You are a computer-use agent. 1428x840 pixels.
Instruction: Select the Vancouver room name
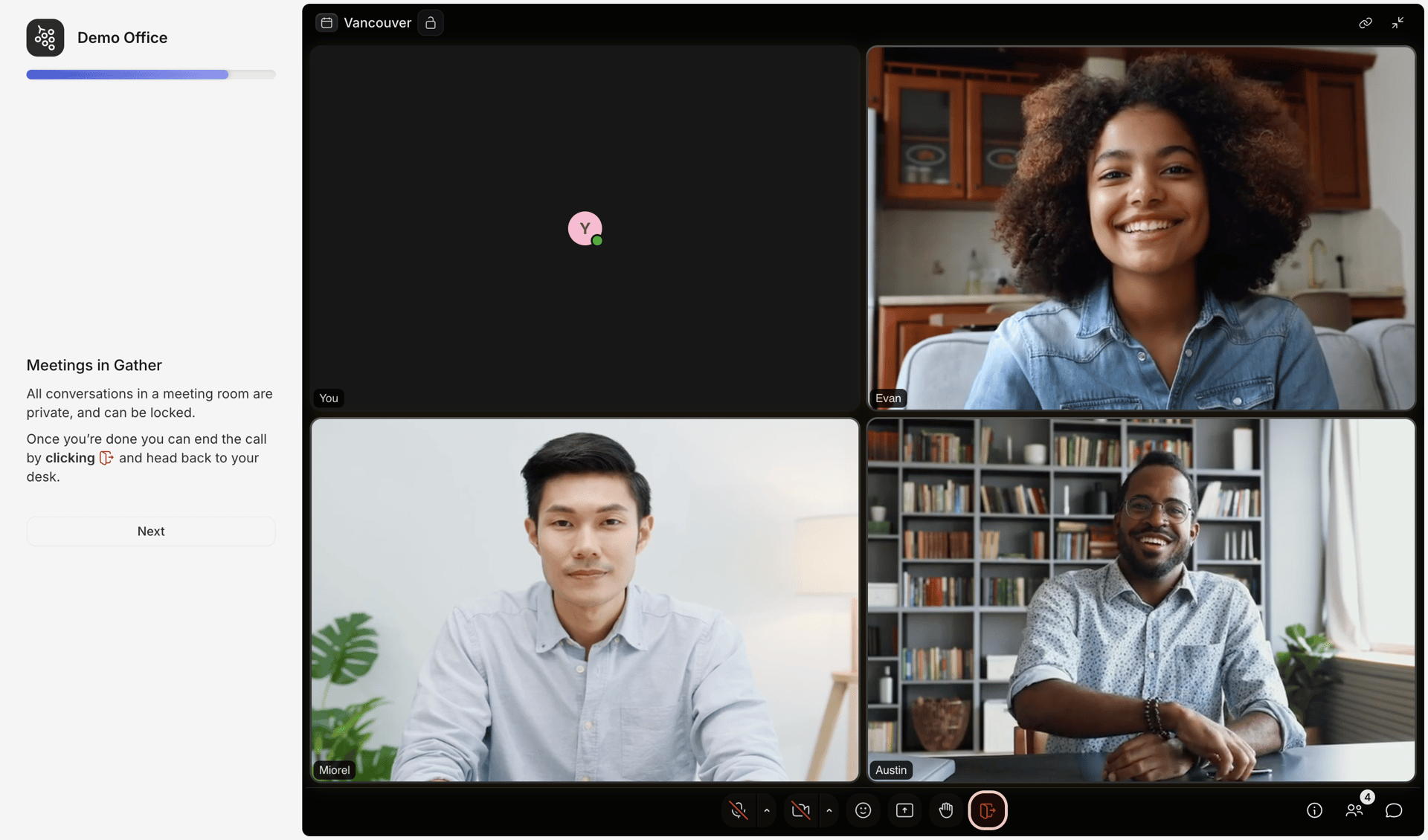(x=377, y=22)
